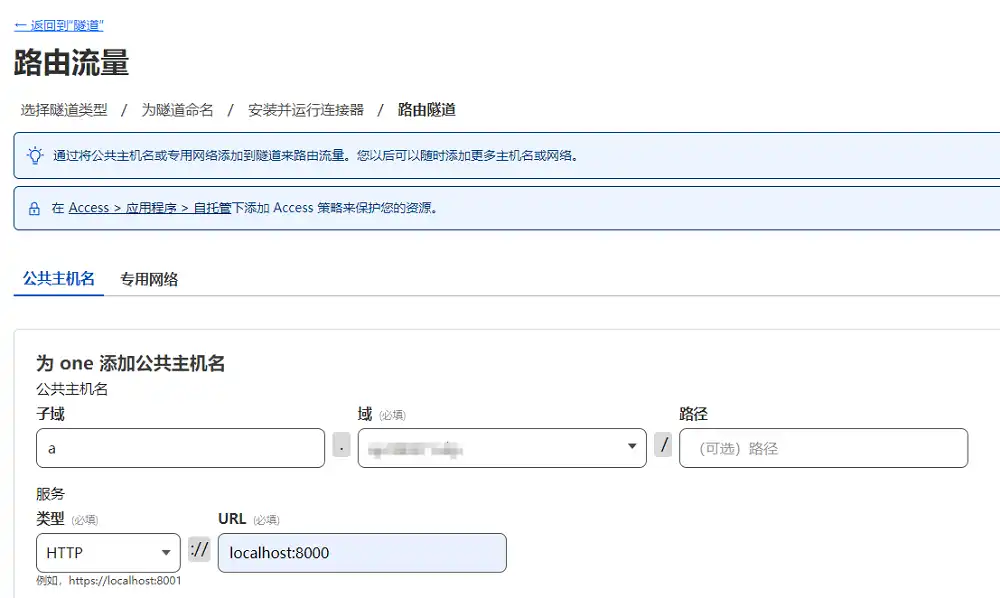The width and height of the screenshot is (1000, 598).
Task: Switch to the 专用网络 tab
Action: click(x=149, y=279)
